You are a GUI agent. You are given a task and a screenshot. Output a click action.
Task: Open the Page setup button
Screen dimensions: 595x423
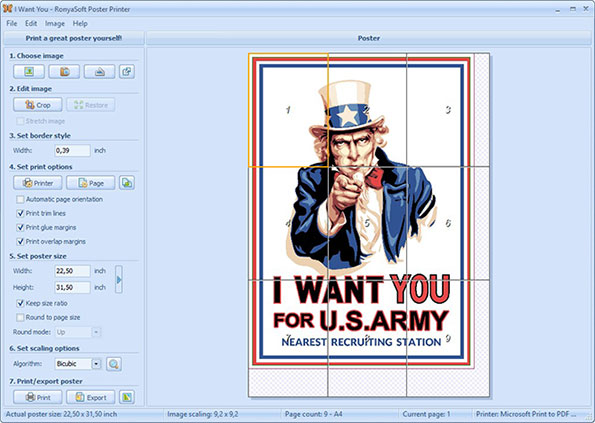(91, 183)
